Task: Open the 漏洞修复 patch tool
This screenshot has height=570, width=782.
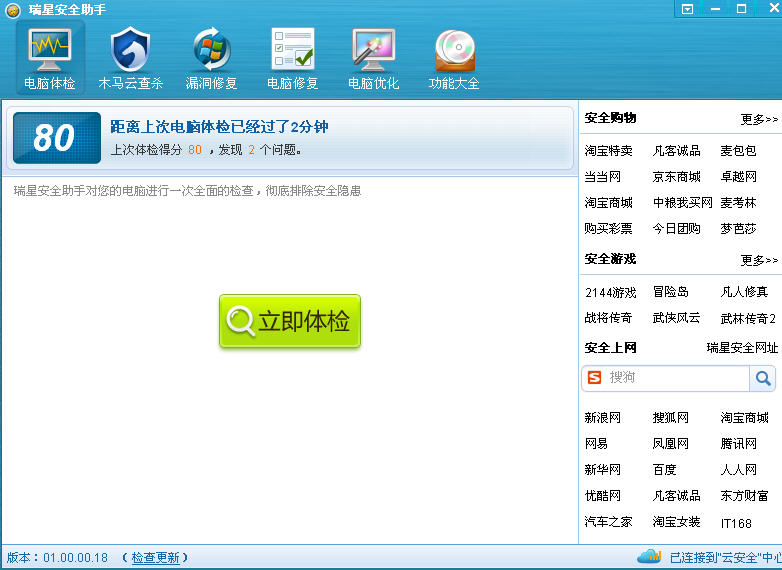Action: pos(211,58)
